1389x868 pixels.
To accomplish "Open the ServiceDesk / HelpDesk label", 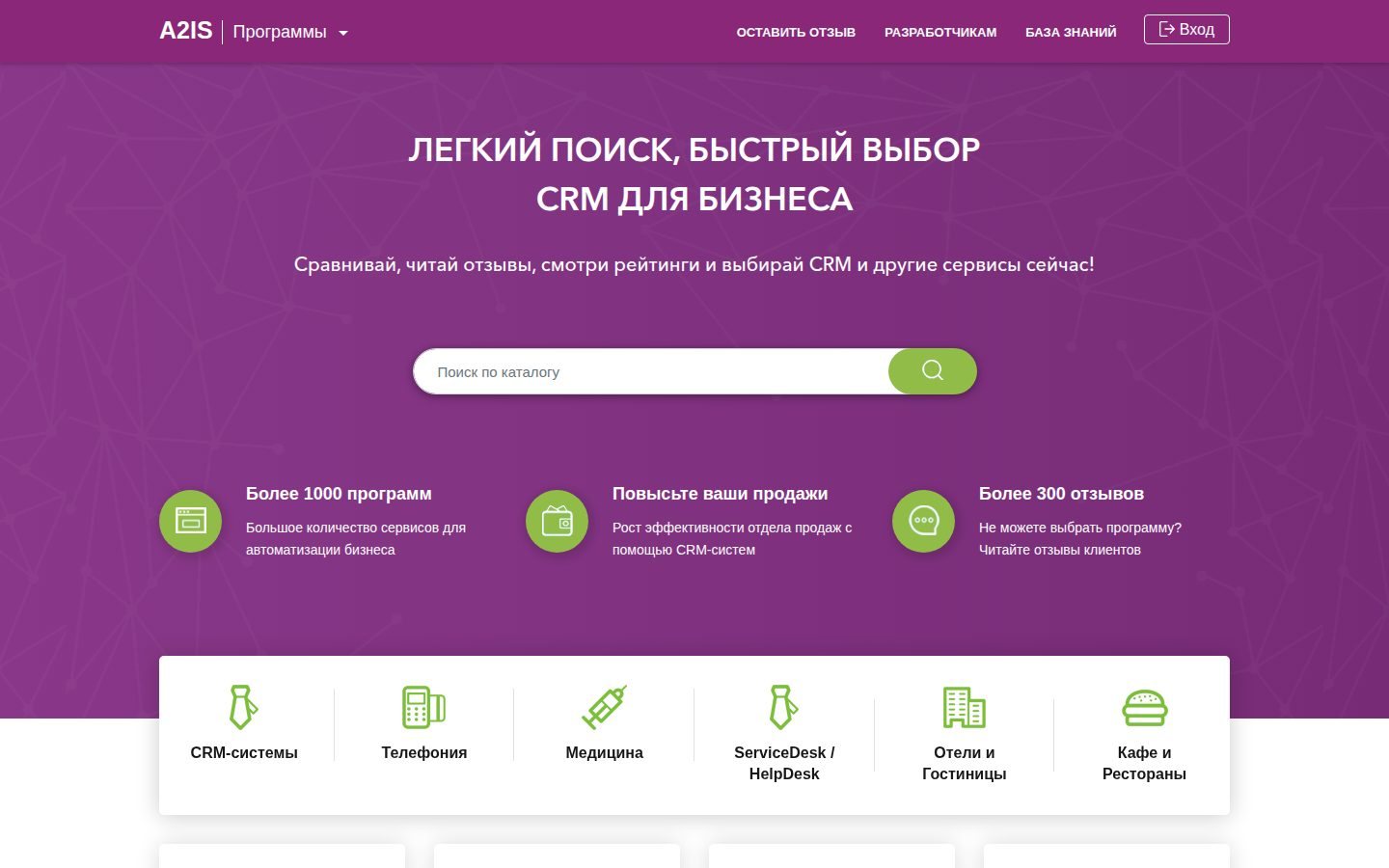I will (784, 763).
